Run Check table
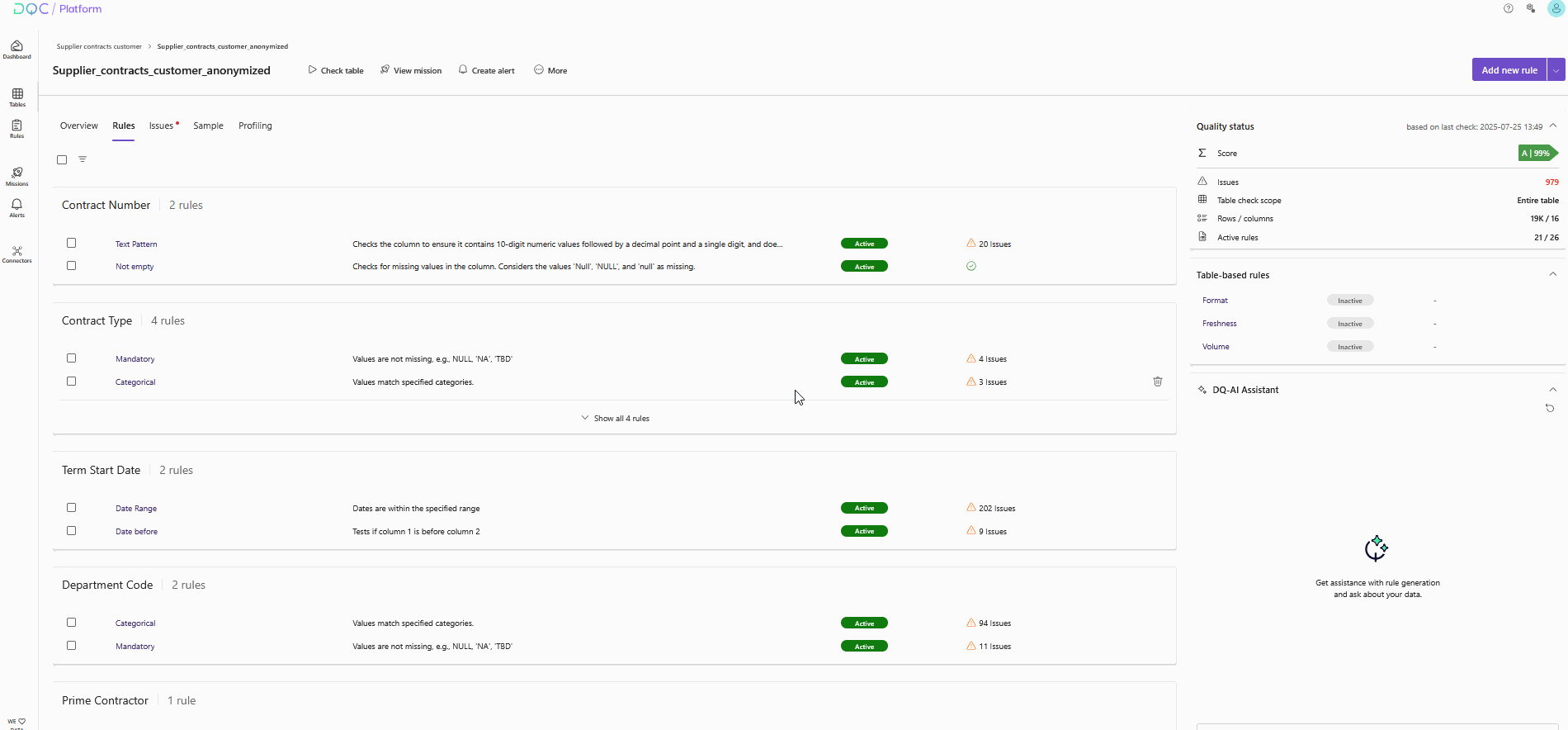 tap(336, 70)
